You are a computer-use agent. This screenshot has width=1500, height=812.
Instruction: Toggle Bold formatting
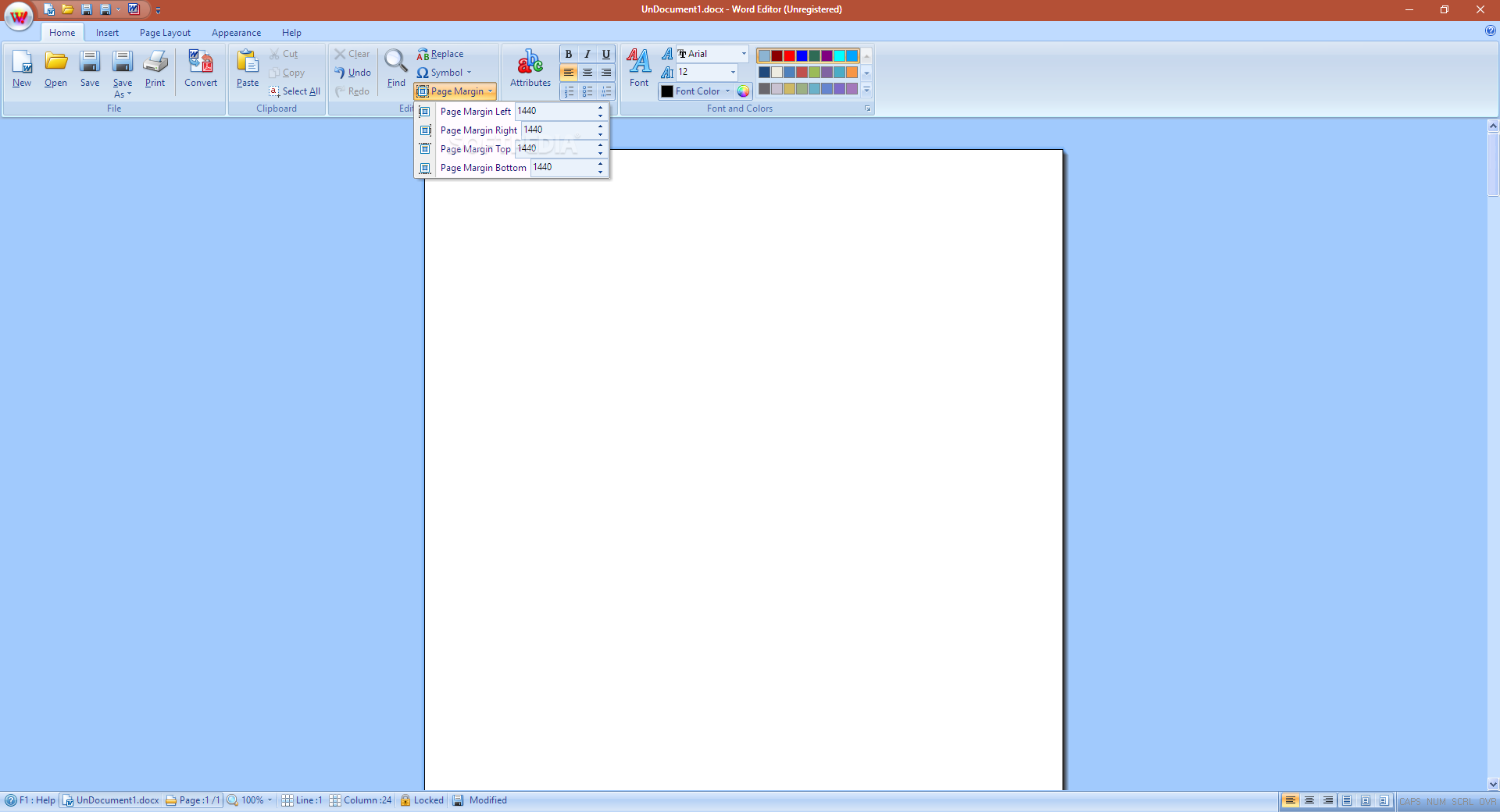point(569,54)
